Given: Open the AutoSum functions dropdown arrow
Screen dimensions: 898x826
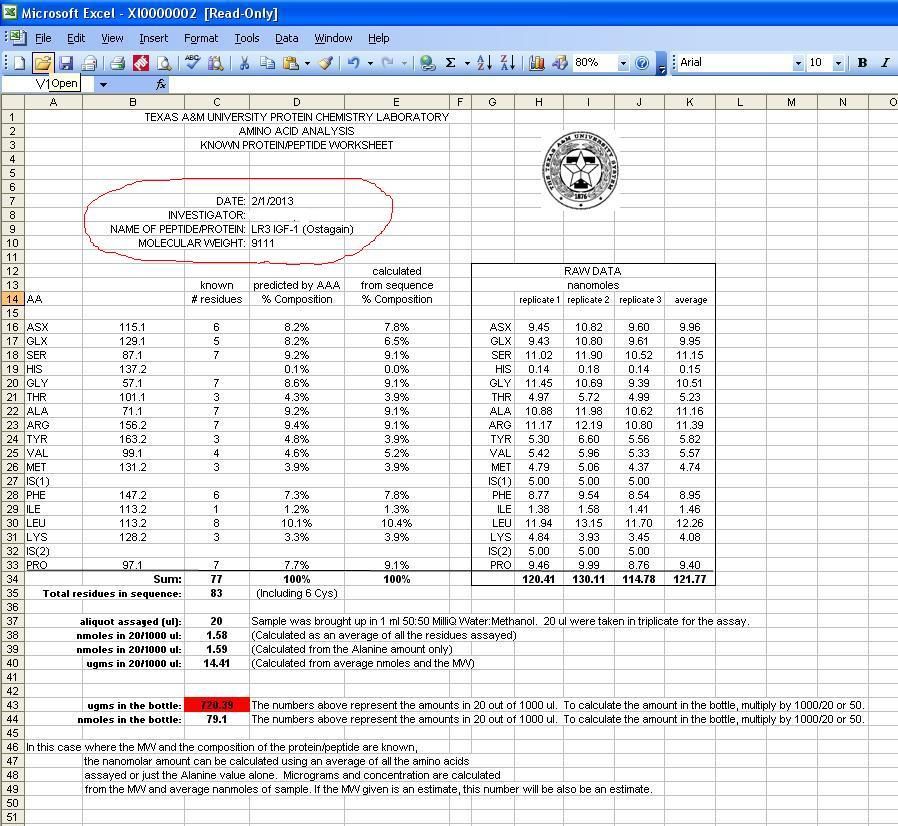Looking at the screenshot, I should [467, 63].
